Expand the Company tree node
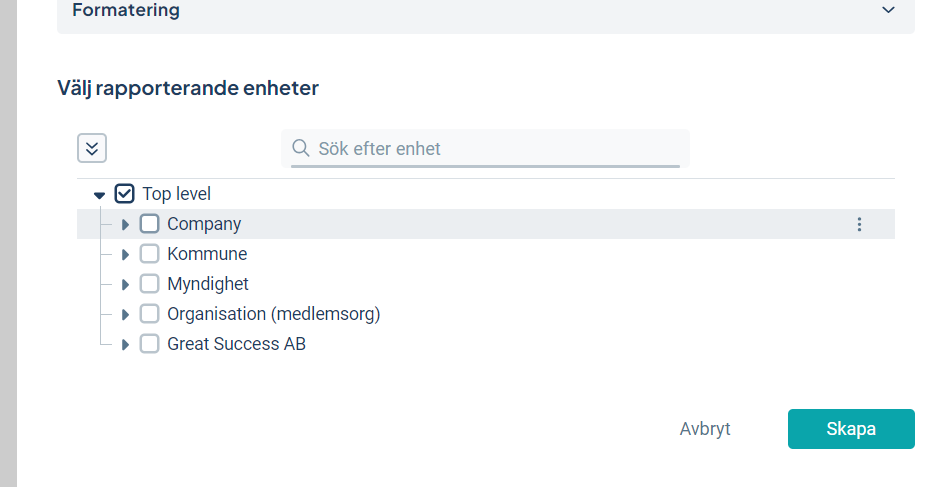The width and height of the screenshot is (952, 487). (x=125, y=225)
